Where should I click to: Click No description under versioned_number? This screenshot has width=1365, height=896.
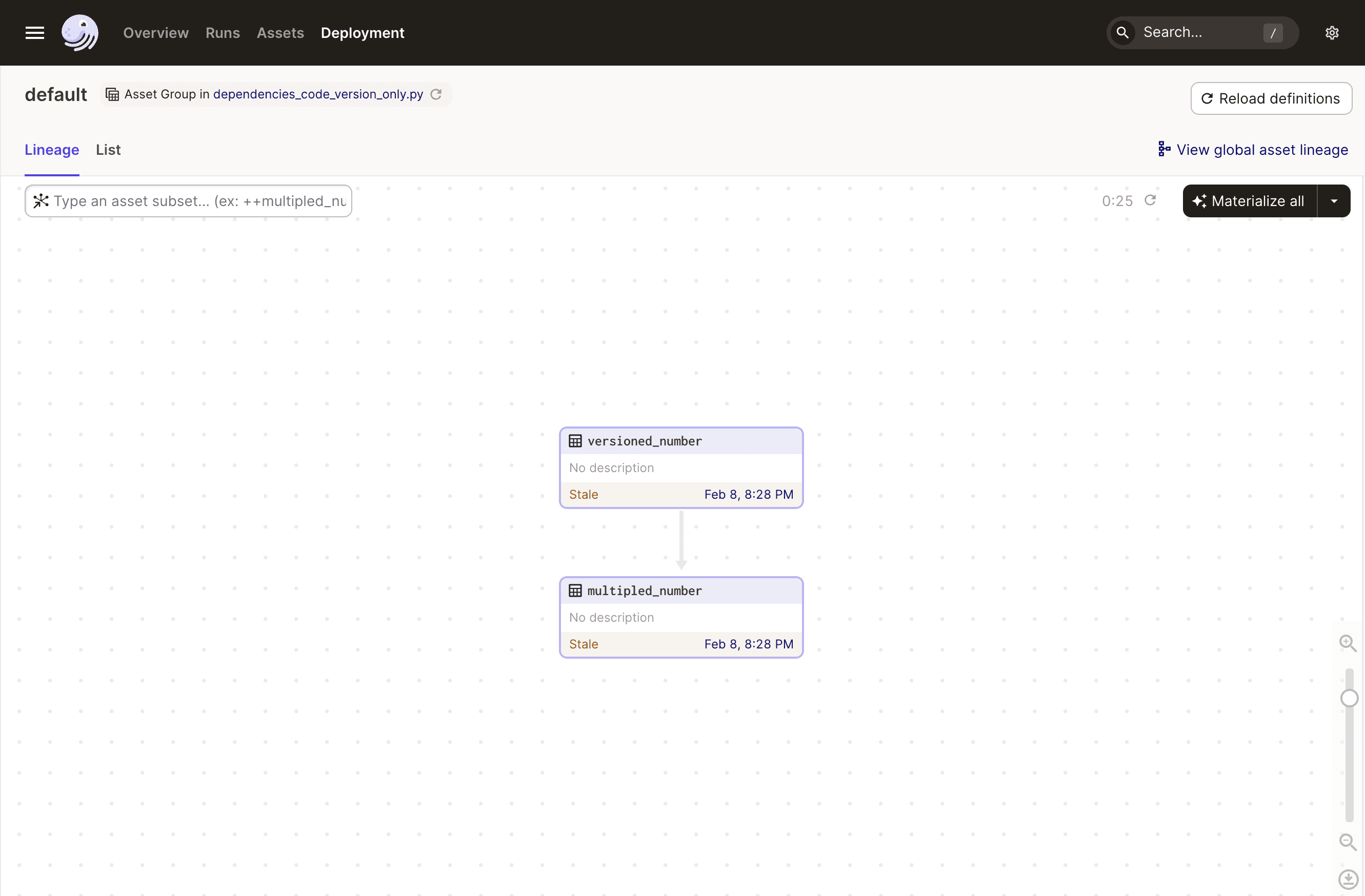pos(611,468)
